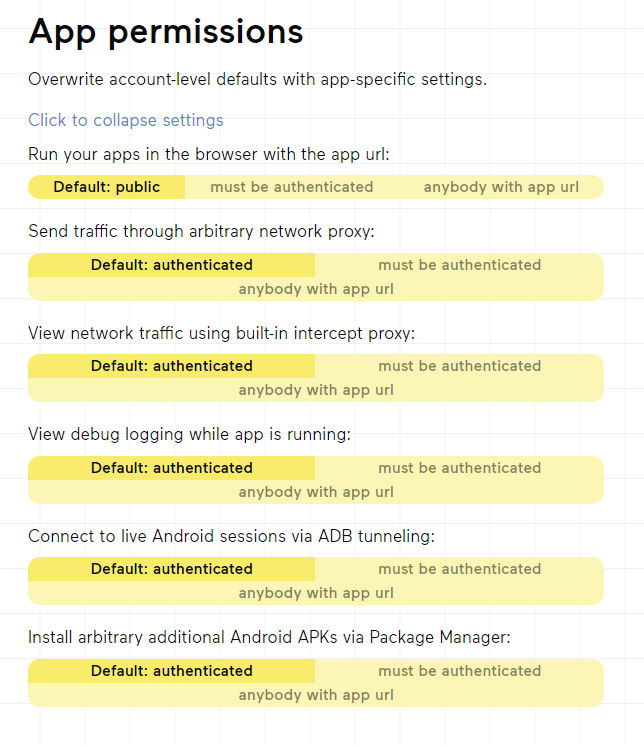The image size is (644, 745).
Task: Allow anybody with app url to use network proxy
Action: point(316,289)
